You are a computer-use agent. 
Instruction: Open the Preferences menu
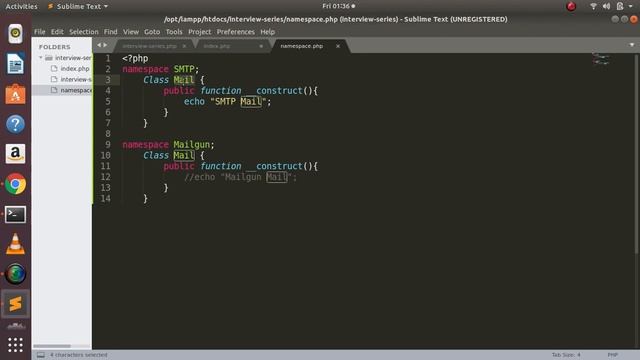(x=236, y=32)
